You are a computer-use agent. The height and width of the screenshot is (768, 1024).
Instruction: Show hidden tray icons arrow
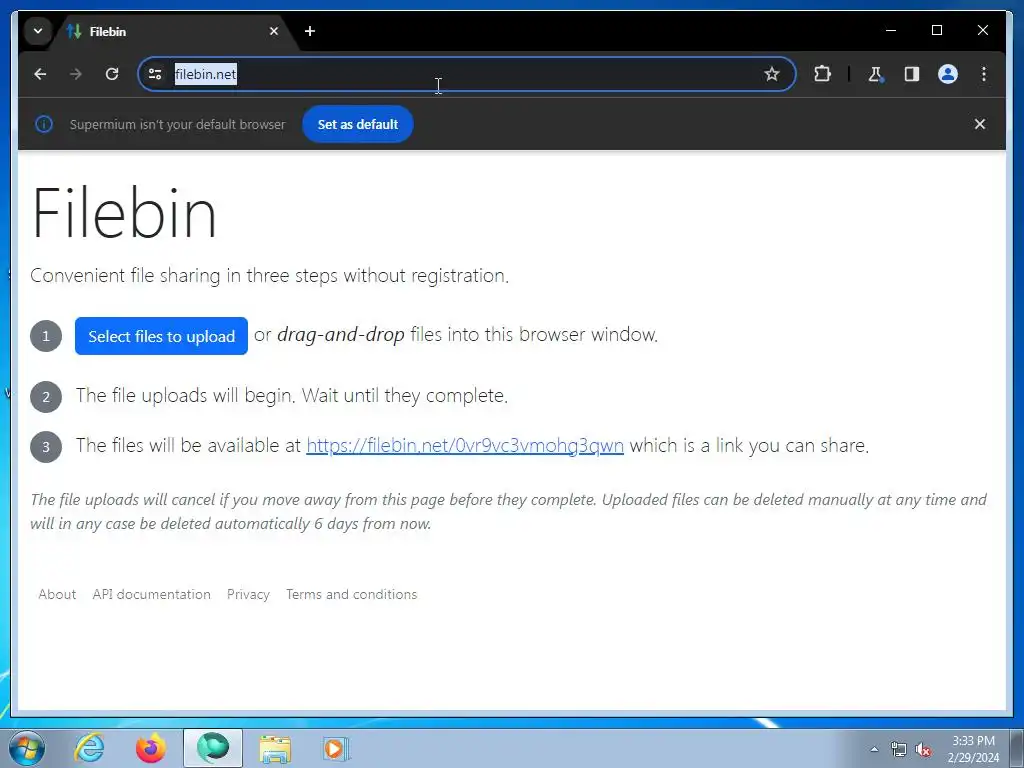click(x=874, y=749)
